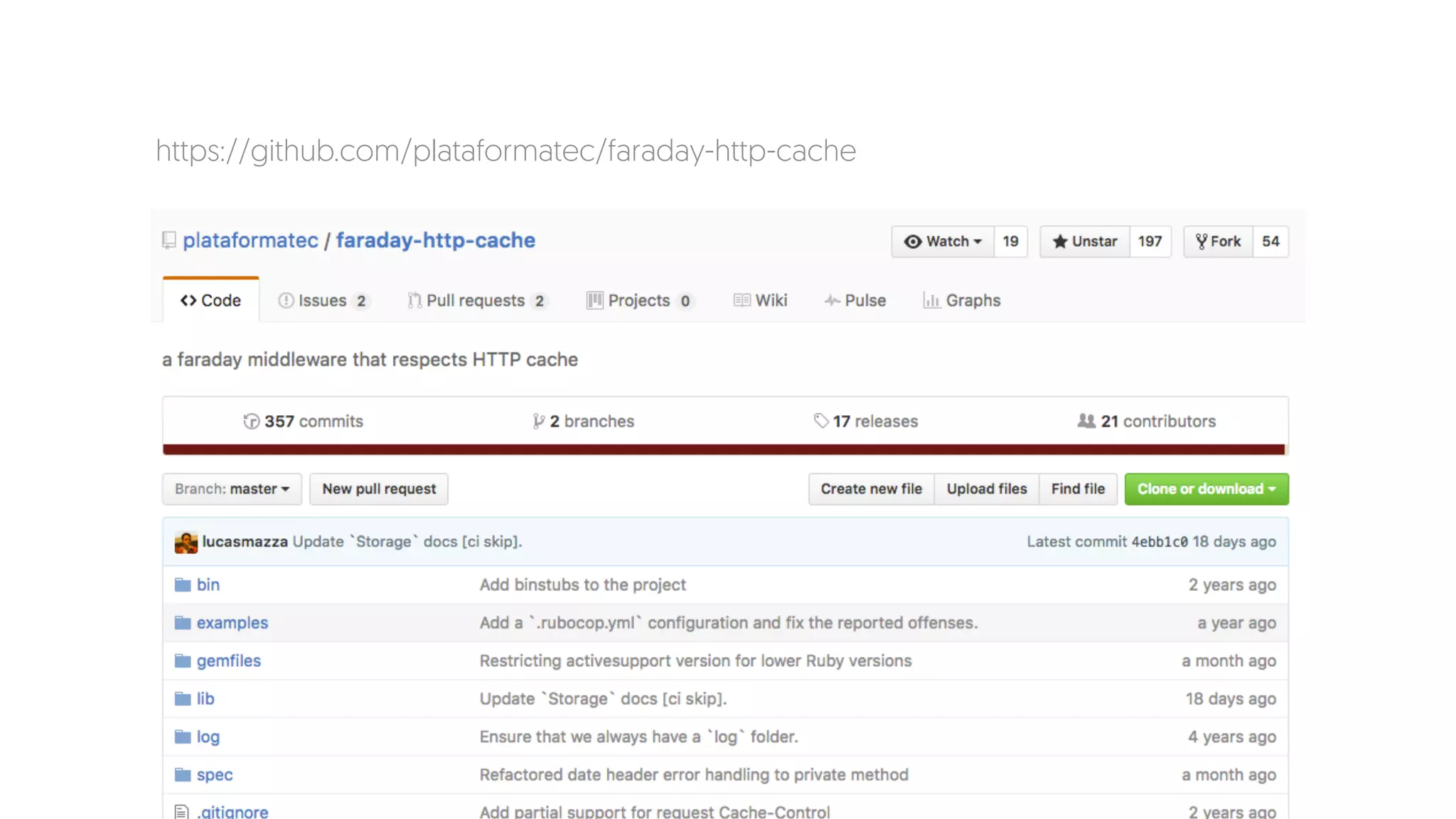Open commit 'Restricting activesupport version for lower Ruby versions'
The width and height of the screenshot is (1456, 819).
(x=695, y=661)
